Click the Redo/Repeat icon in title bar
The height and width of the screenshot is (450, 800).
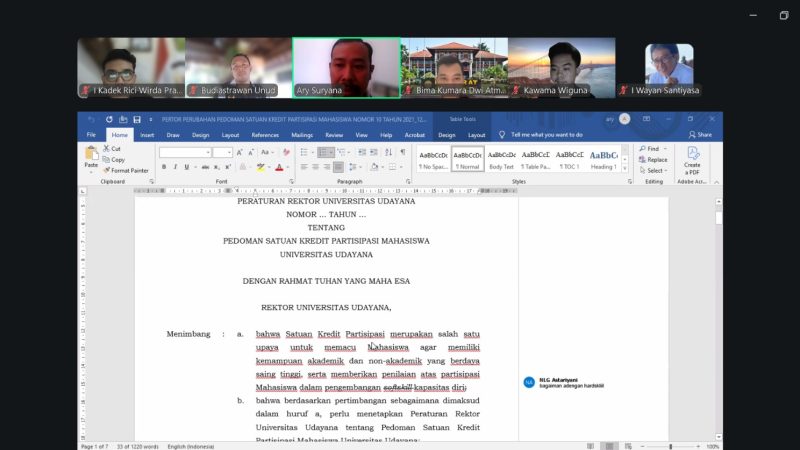point(109,119)
